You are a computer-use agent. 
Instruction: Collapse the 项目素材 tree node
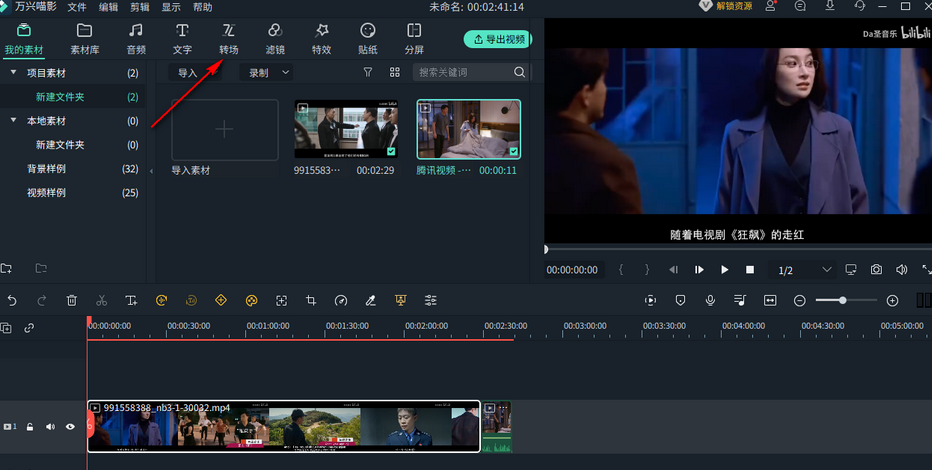(x=13, y=73)
